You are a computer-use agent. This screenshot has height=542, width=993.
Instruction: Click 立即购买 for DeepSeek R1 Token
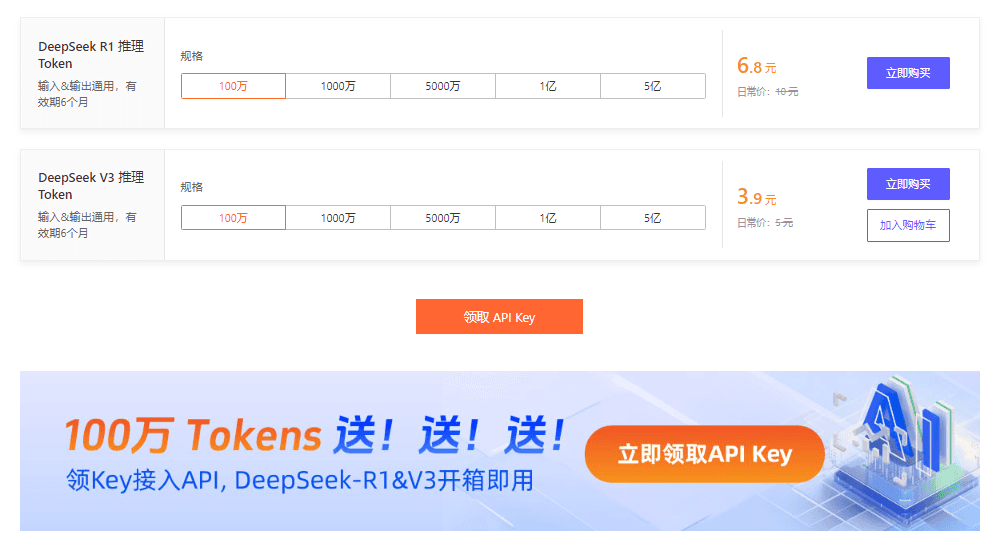[908, 73]
